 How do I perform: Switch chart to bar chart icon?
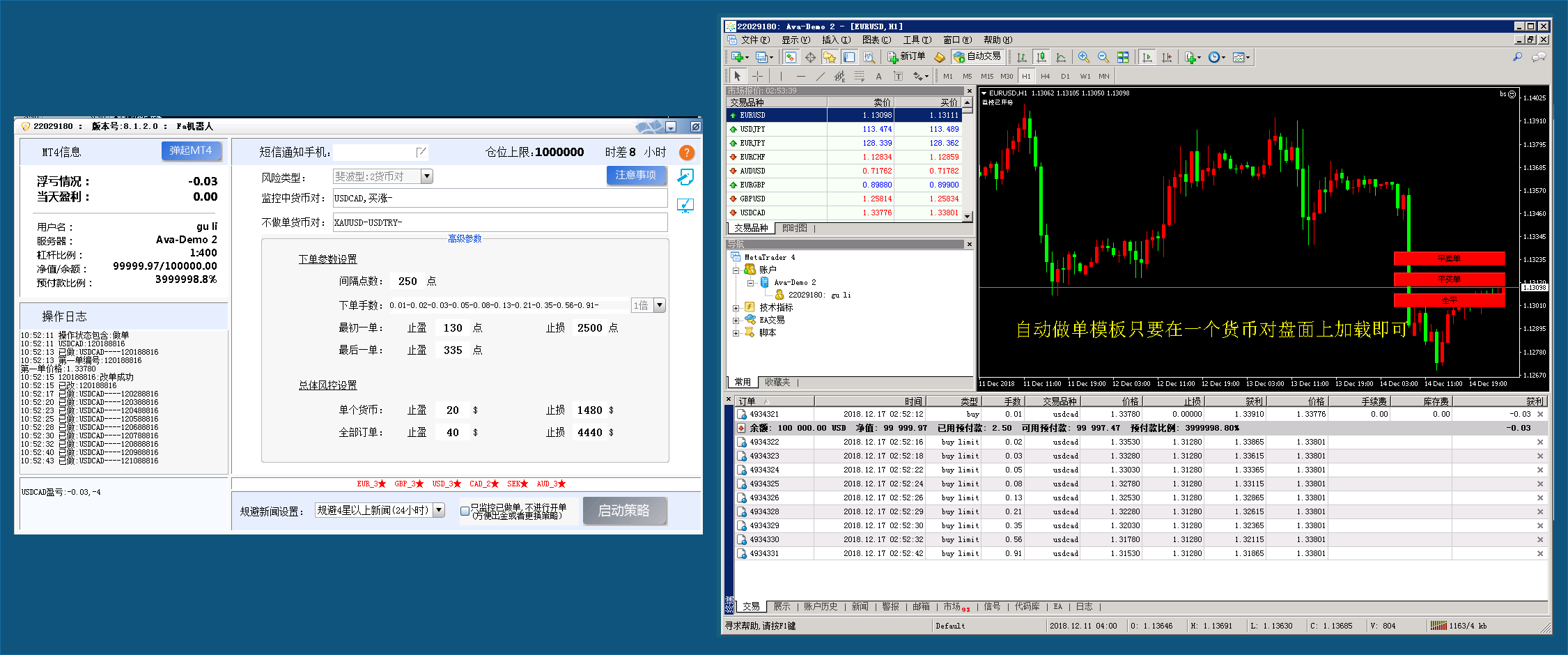point(1022,57)
